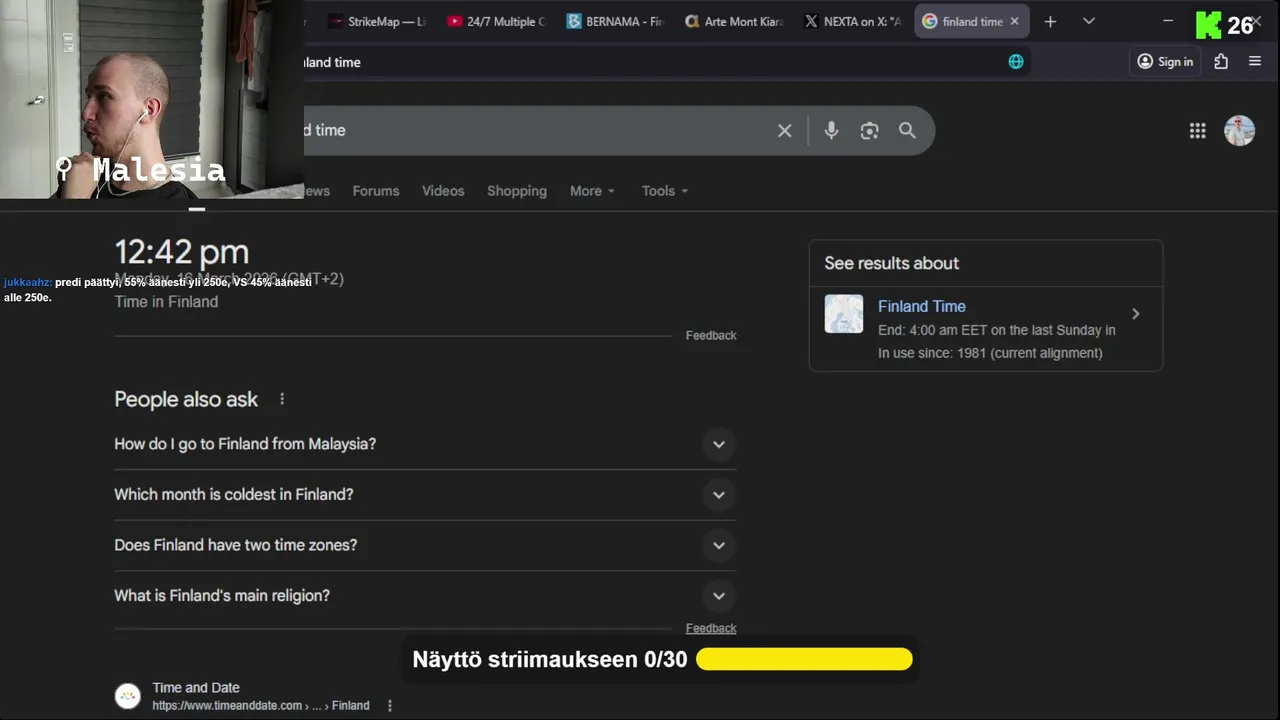
Task: Open Finland Time result arrow
Action: (x=1135, y=314)
